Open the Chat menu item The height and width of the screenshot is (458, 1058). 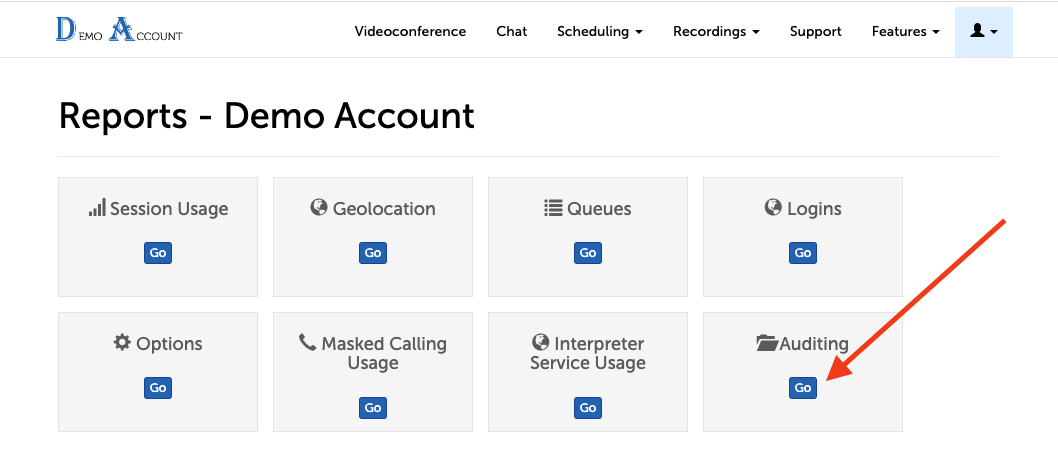click(511, 31)
